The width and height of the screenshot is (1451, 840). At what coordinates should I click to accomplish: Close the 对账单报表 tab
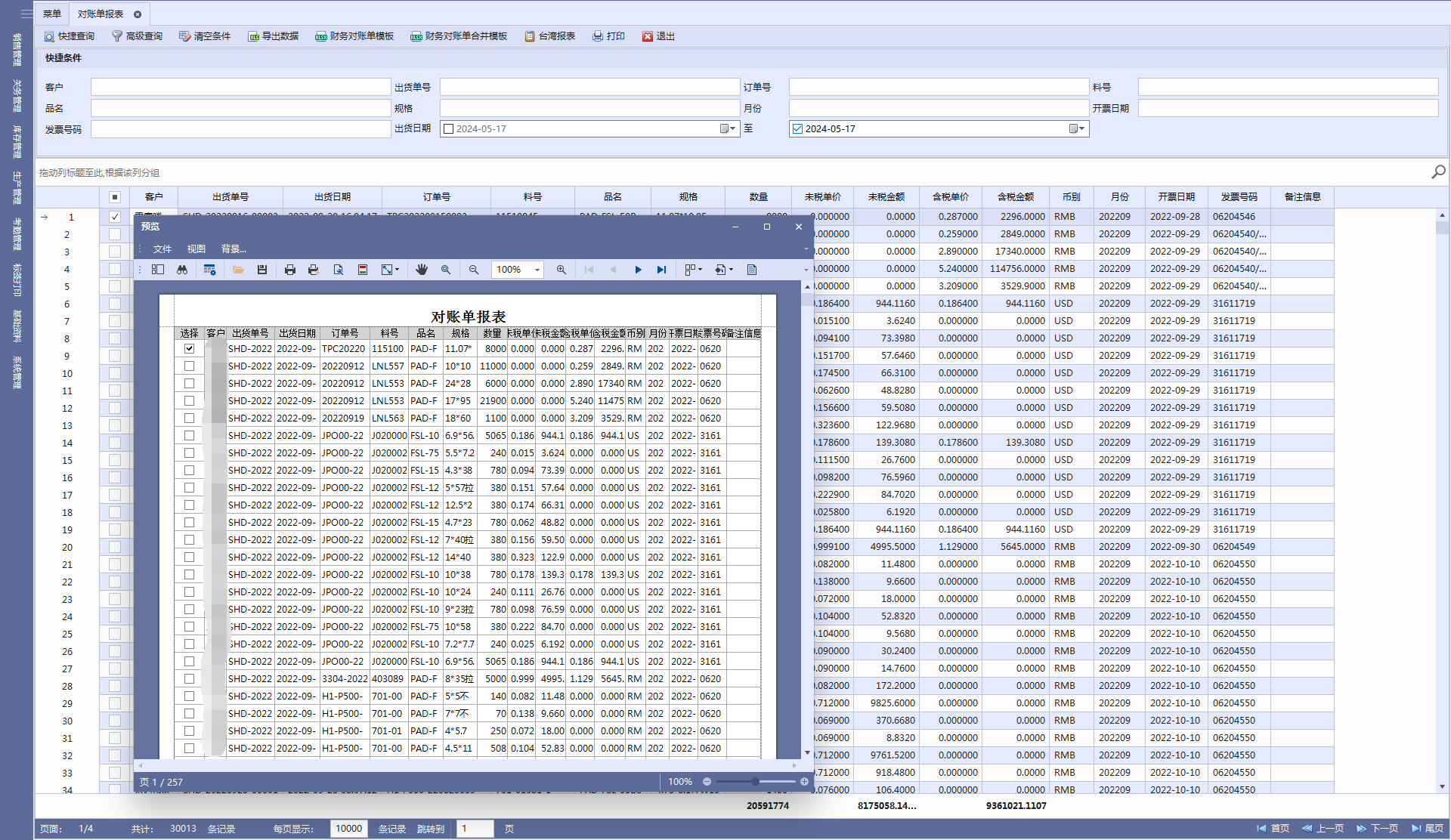tap(138, 14)
